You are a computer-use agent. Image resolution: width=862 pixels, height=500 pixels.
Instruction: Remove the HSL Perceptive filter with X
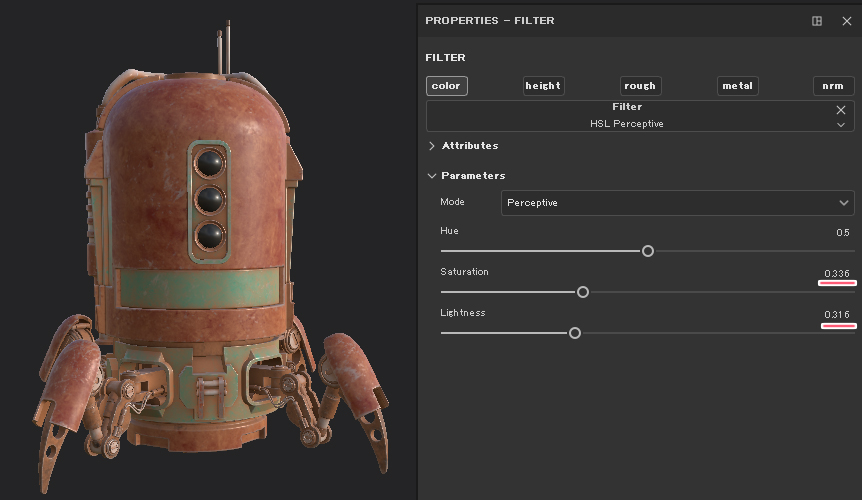(x=841, y=110)
